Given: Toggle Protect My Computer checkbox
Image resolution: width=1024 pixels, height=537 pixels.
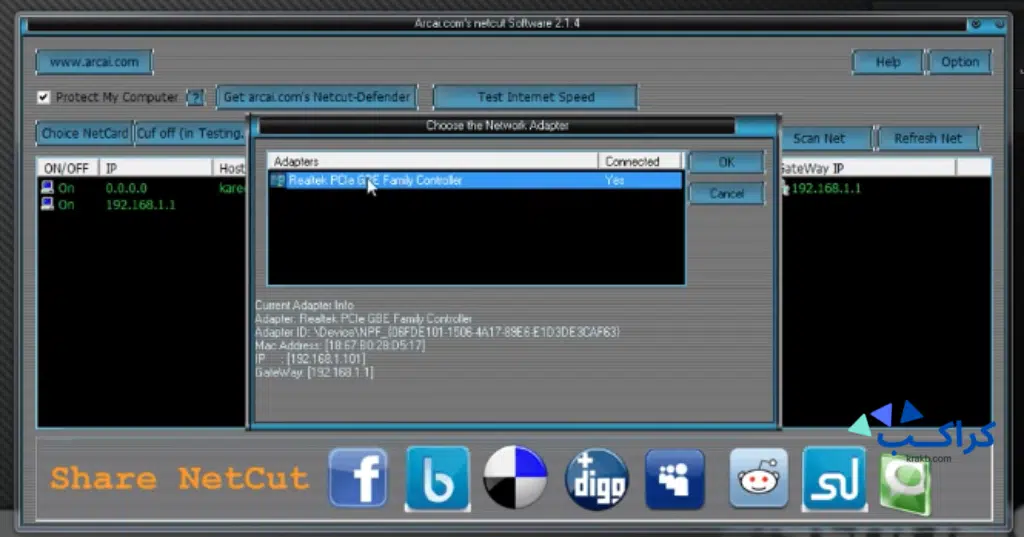Looking at the screenshot, I should [43, 97].
